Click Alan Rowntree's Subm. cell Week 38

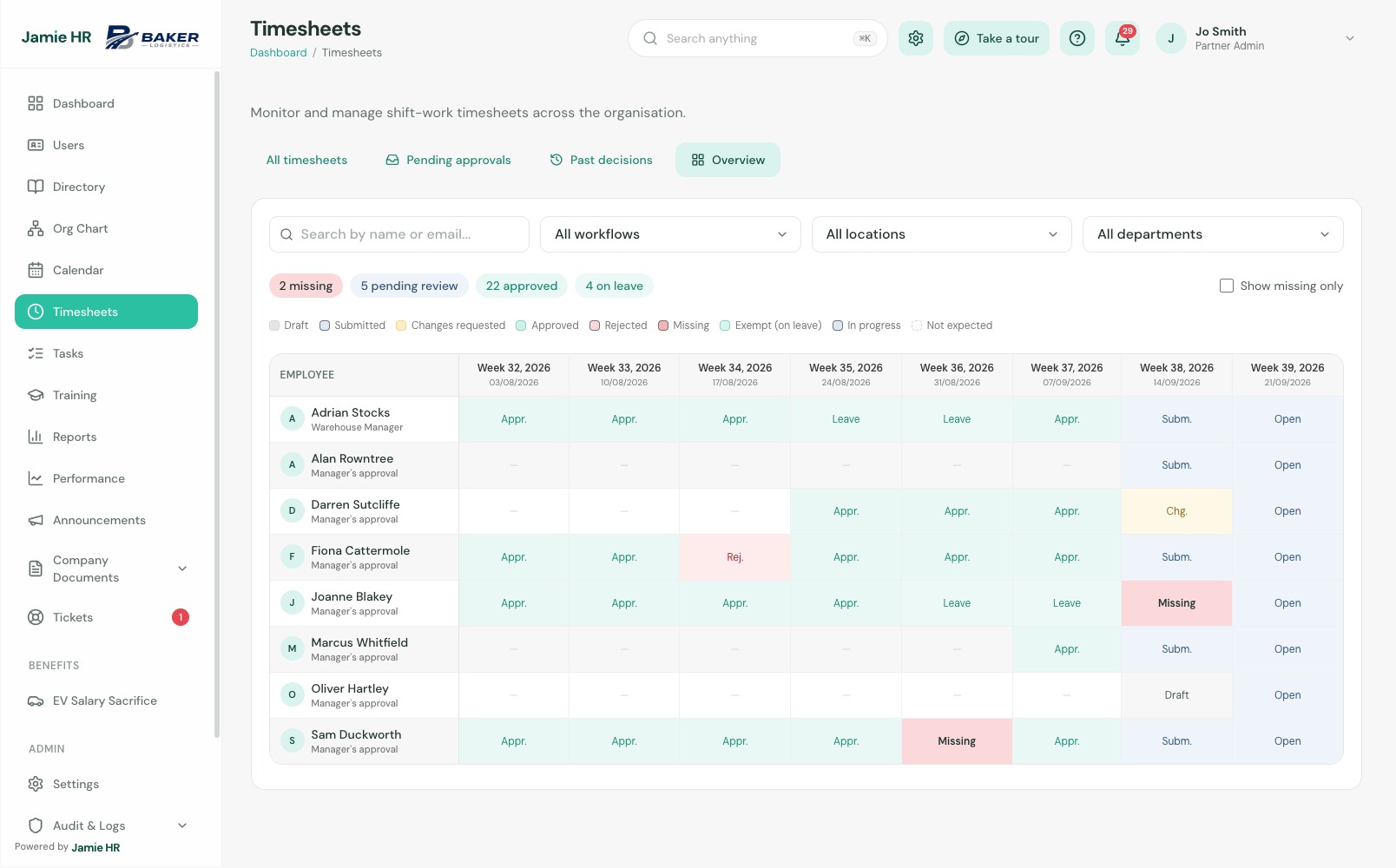tap(1176, 465)
